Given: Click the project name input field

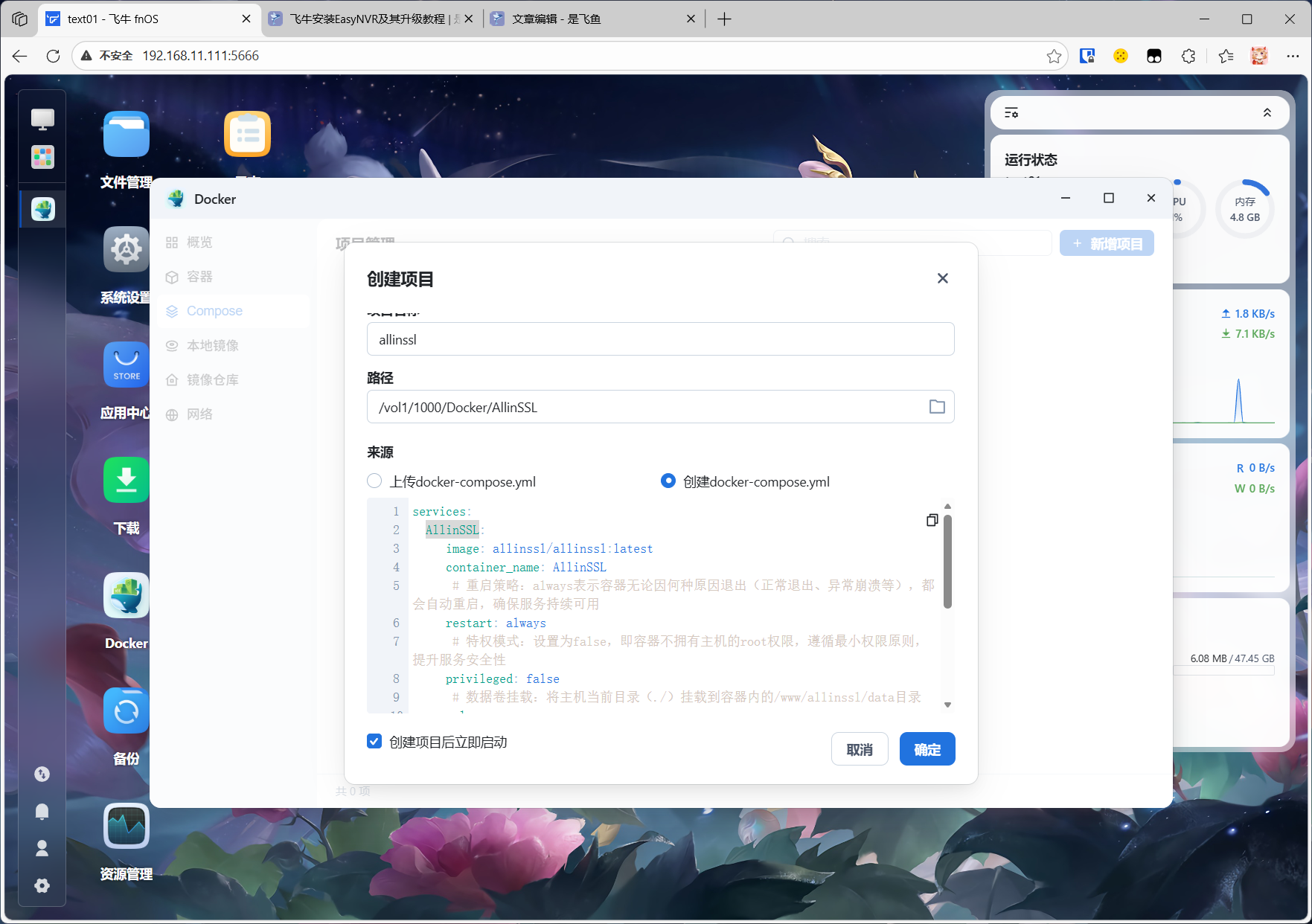Looking at the screenshot, I should [x=660, y=339].
